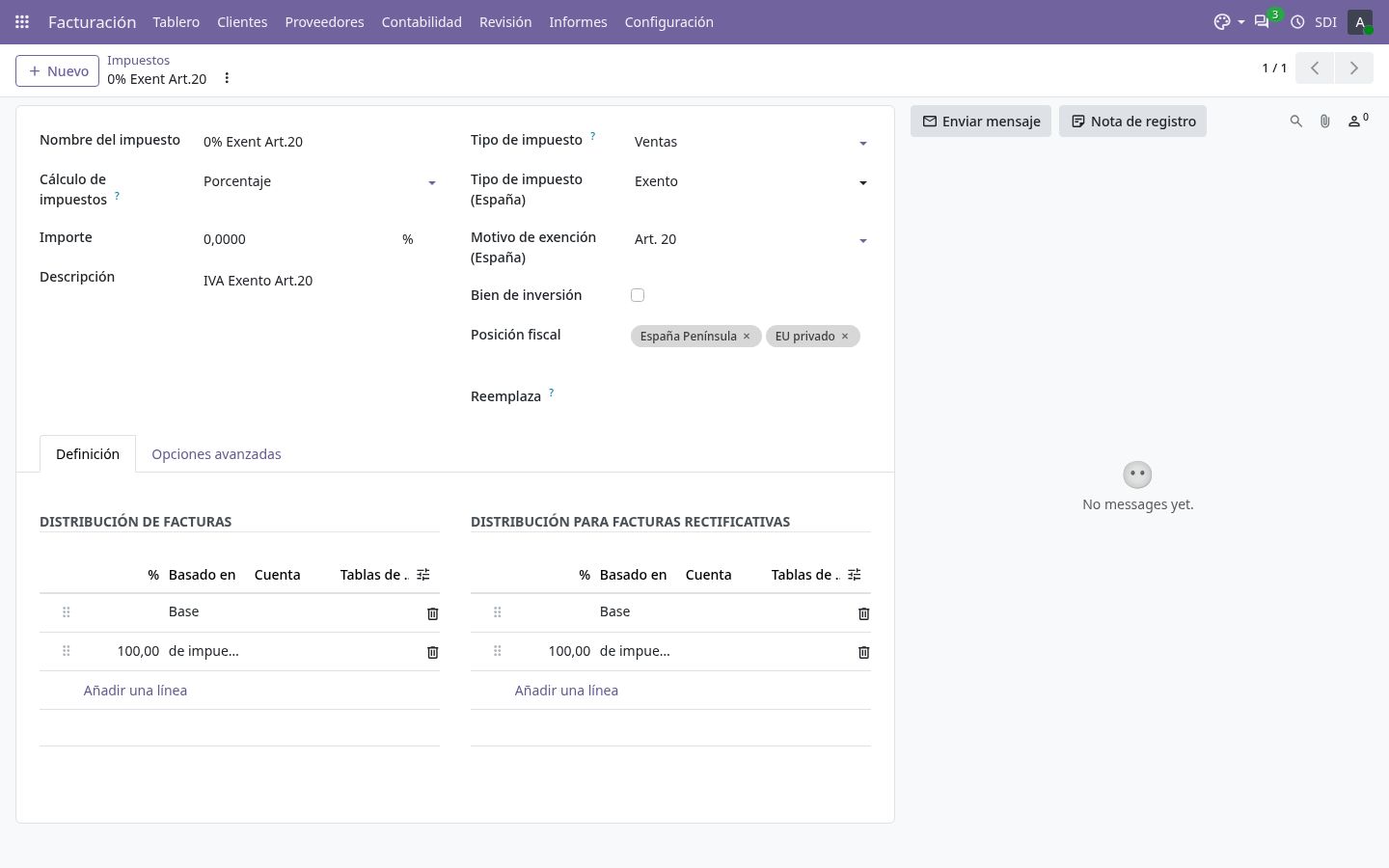This screenshot has width=1389, height=868.
Task: Open the conversations icon with badge 3
Action: [x=1262, y=21]
